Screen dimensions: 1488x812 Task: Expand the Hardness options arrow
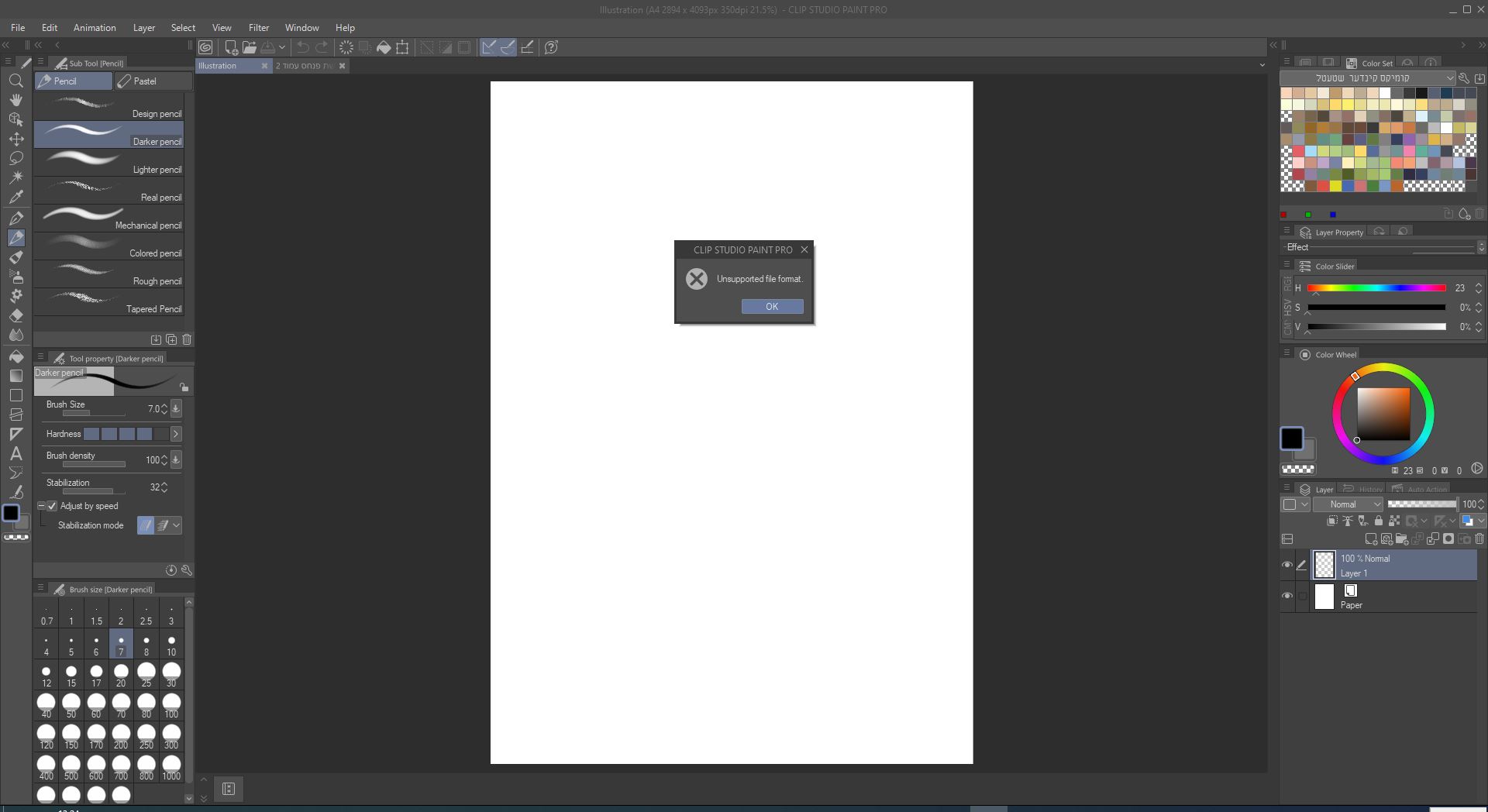176,434
